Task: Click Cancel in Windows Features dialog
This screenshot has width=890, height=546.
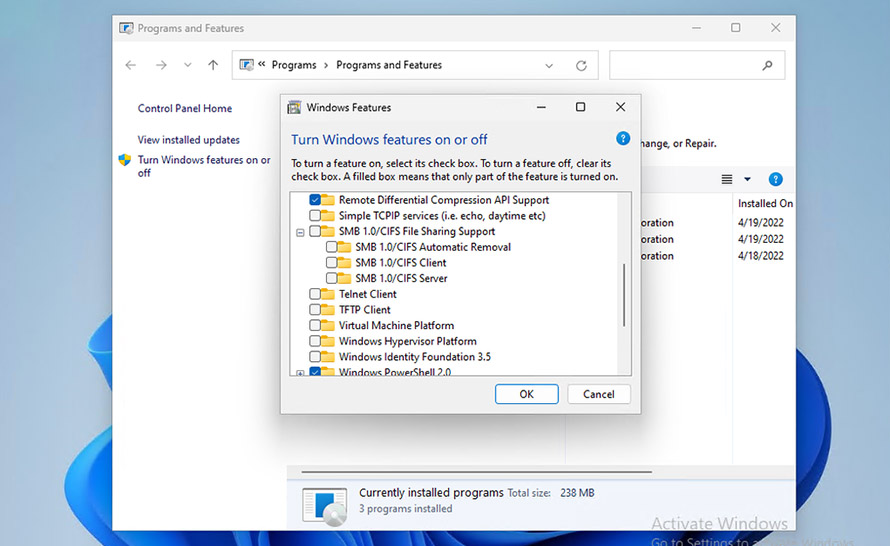Action: click(598, 394)
